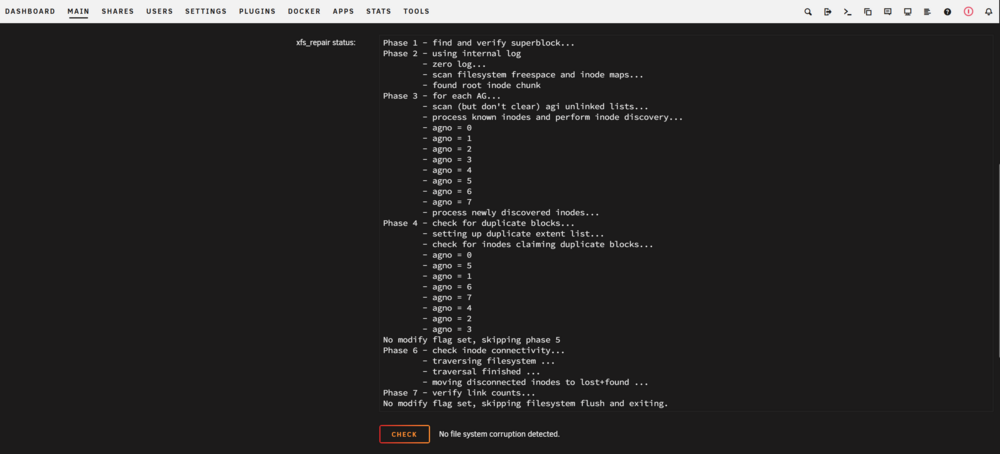The image size is (1000, 454).
Task: Select the Main menu tab
Action: (x=78, y=11)
